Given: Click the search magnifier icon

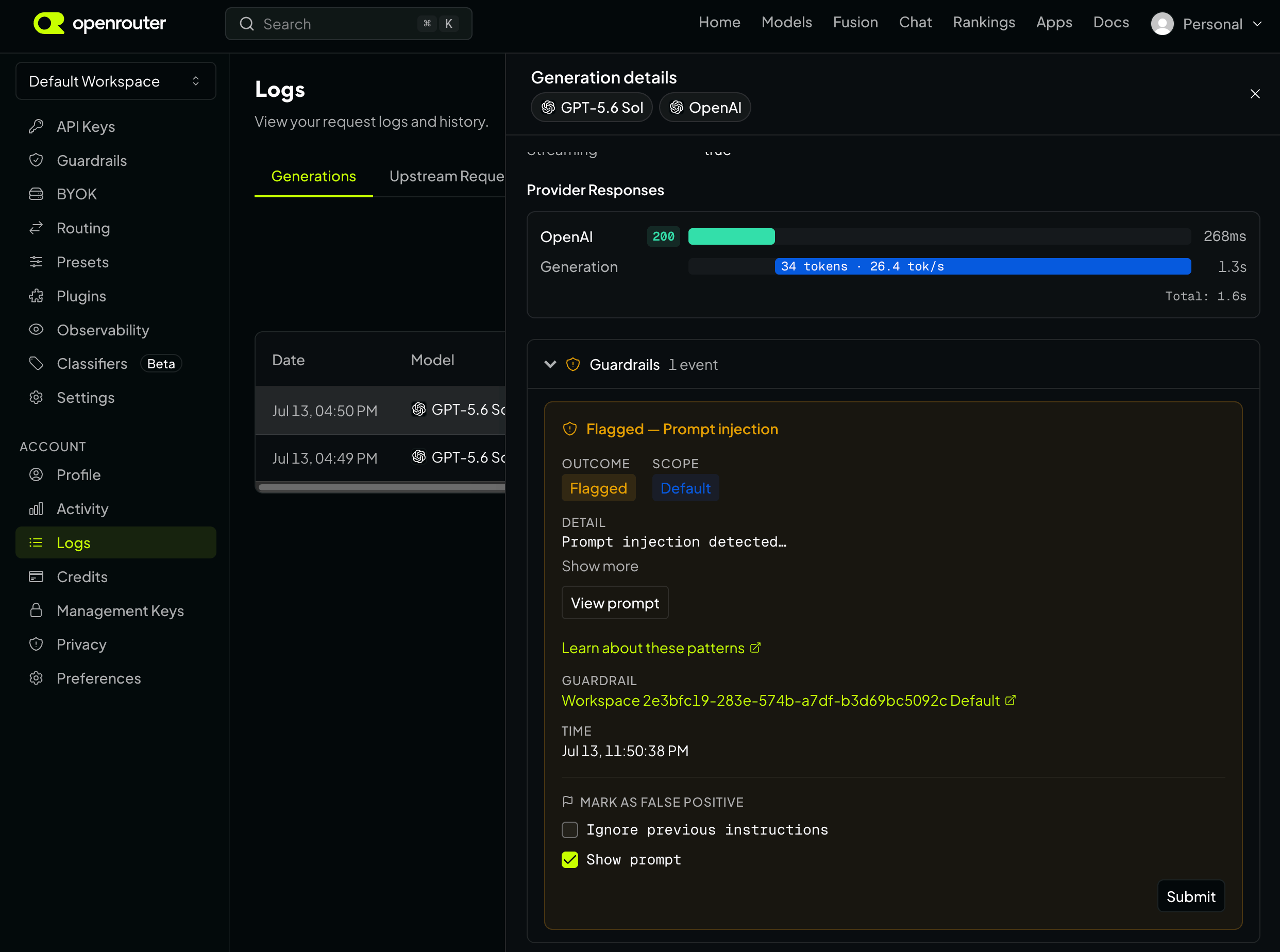Looking at the screenshot, I should pyautogui.click(x=247, y=24).
